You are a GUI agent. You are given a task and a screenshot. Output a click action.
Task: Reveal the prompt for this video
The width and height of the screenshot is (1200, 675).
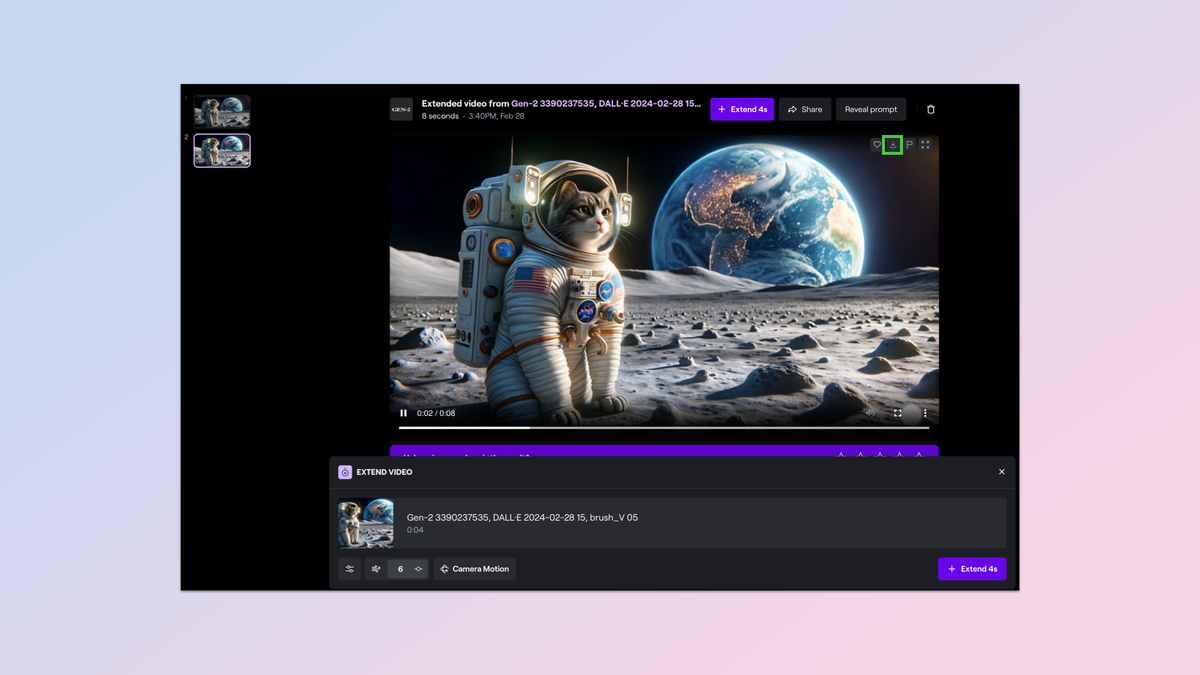pos(871,109)
